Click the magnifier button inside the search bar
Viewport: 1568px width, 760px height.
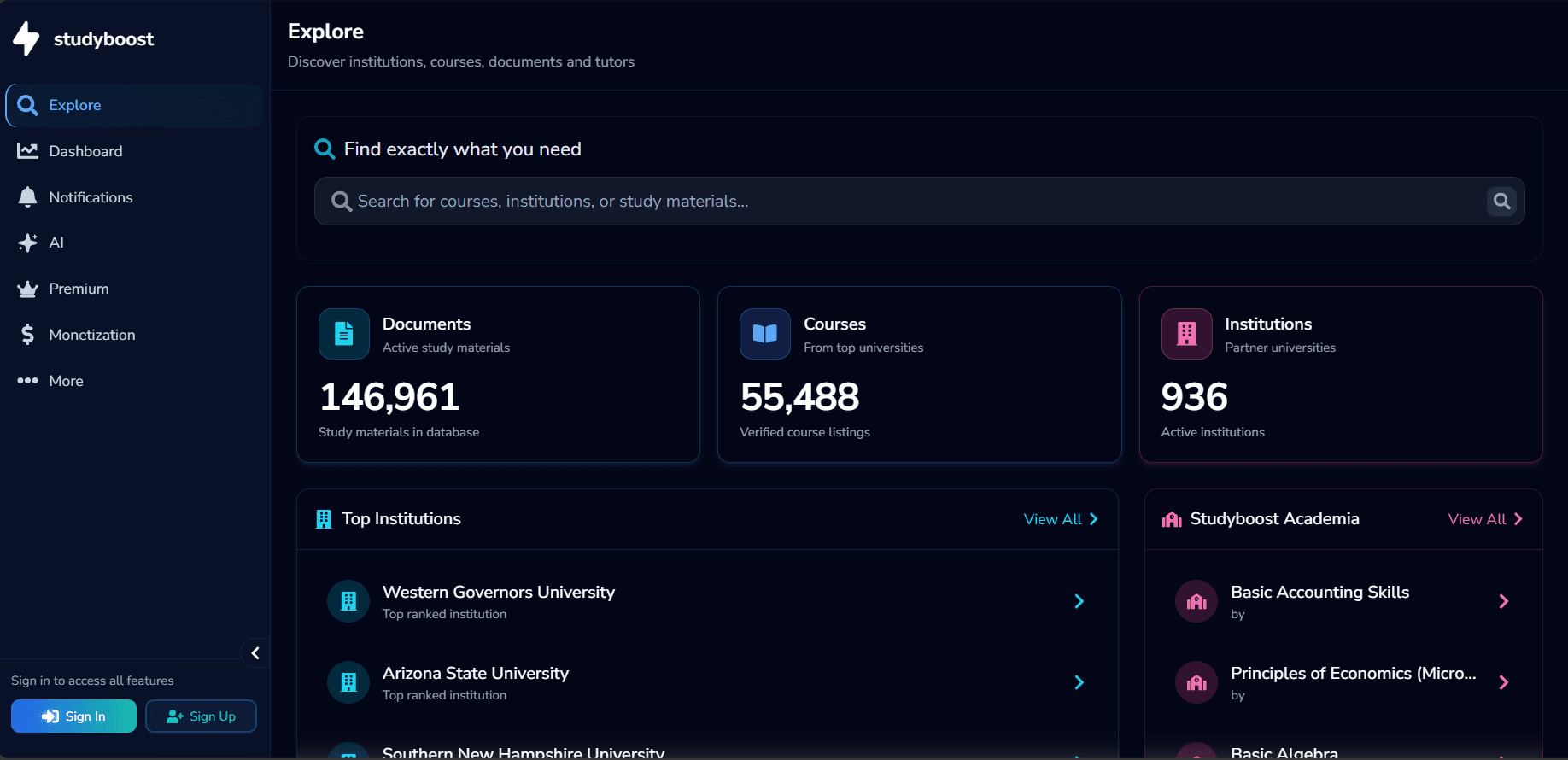pyautogui.click(x=1501, y=202)
